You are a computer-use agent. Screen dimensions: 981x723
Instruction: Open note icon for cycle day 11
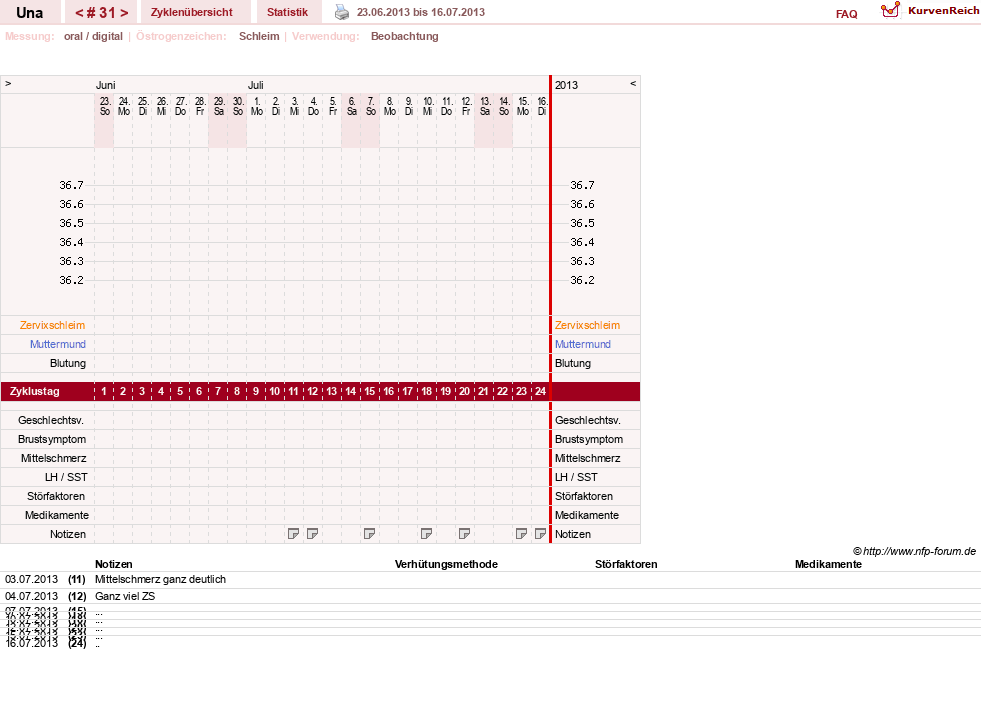coord(293,533)
